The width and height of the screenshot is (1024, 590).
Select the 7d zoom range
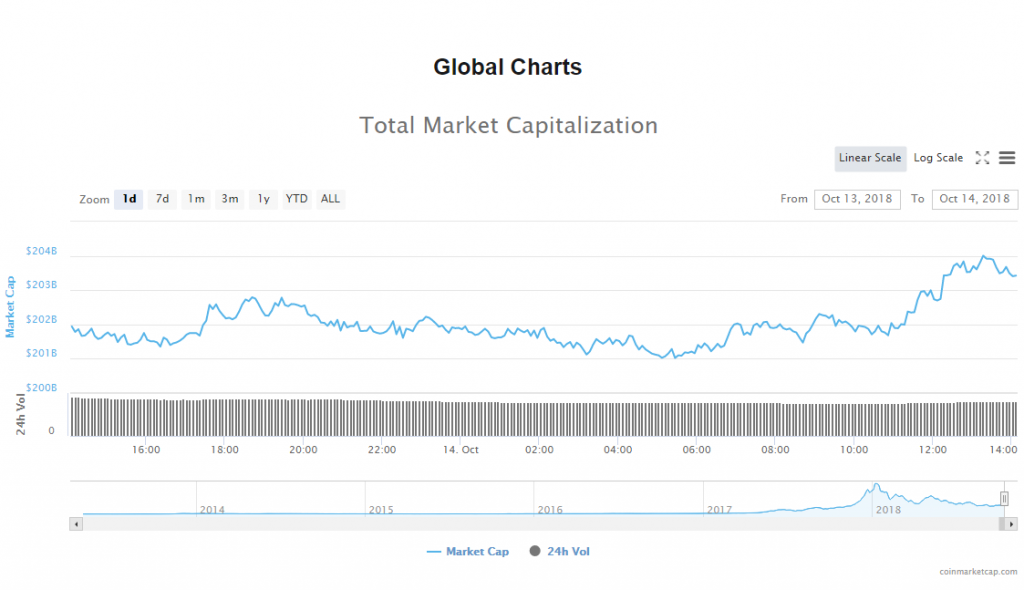[x=162, y=199]
